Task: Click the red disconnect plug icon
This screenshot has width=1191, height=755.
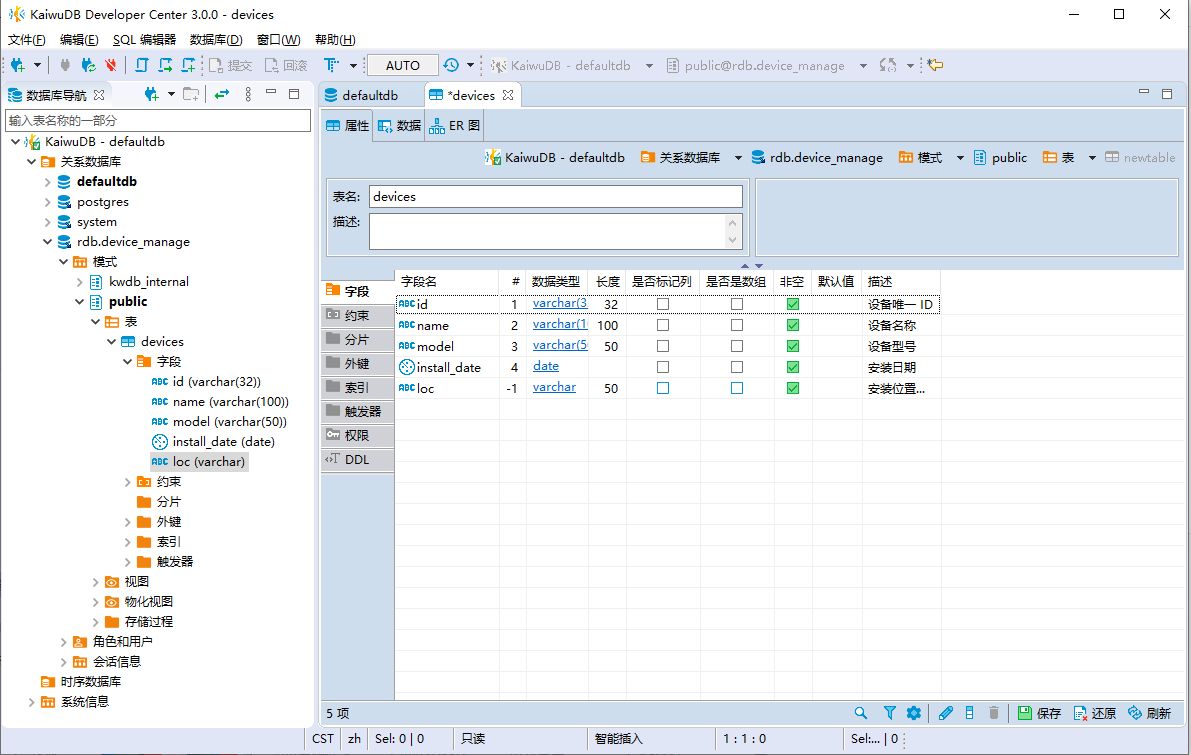Action: pyautogui.click(x=111, y=65)
